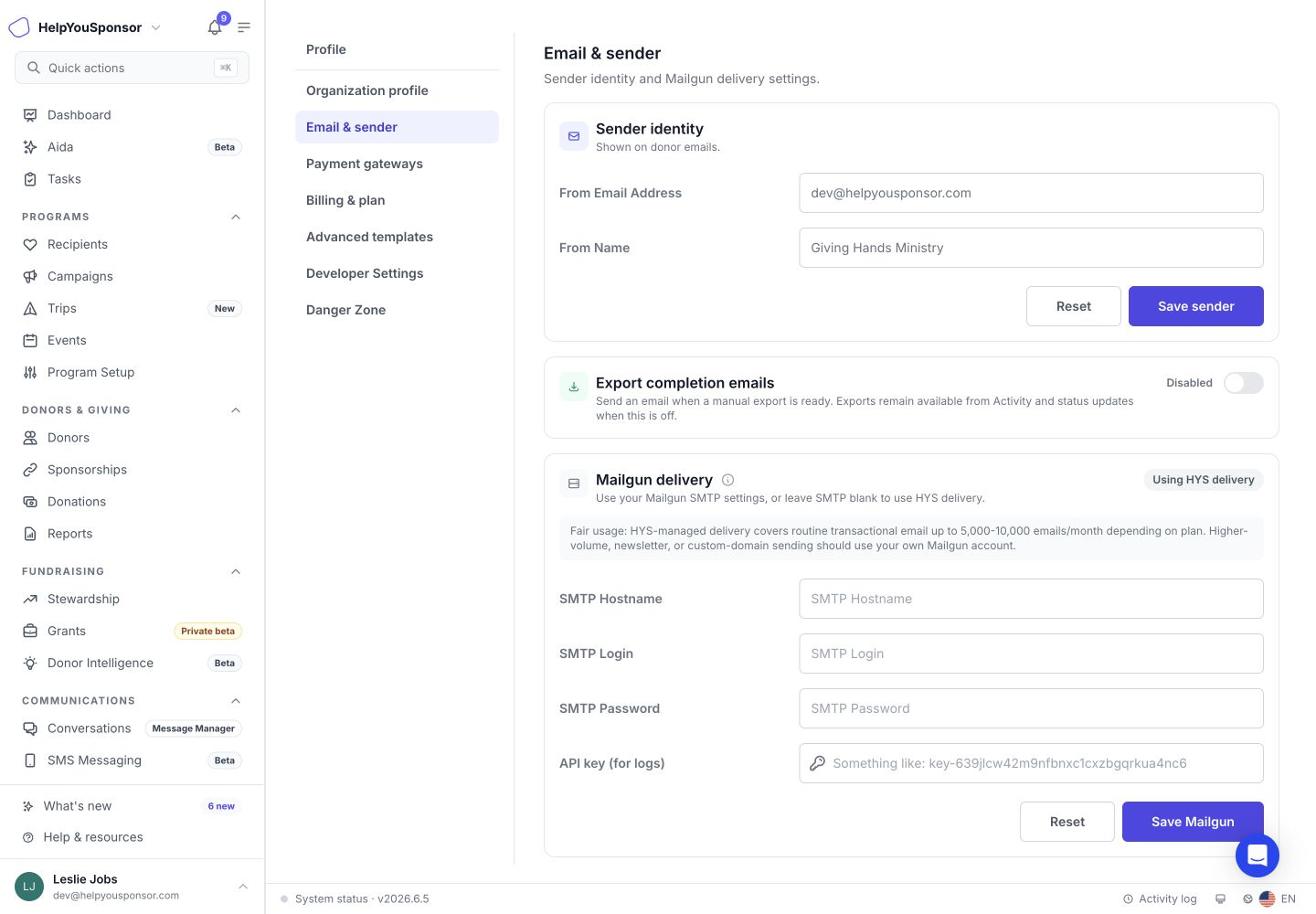1316x914 pixels.
Task: Click the Trips tent icon
Action: click(30, 309)
